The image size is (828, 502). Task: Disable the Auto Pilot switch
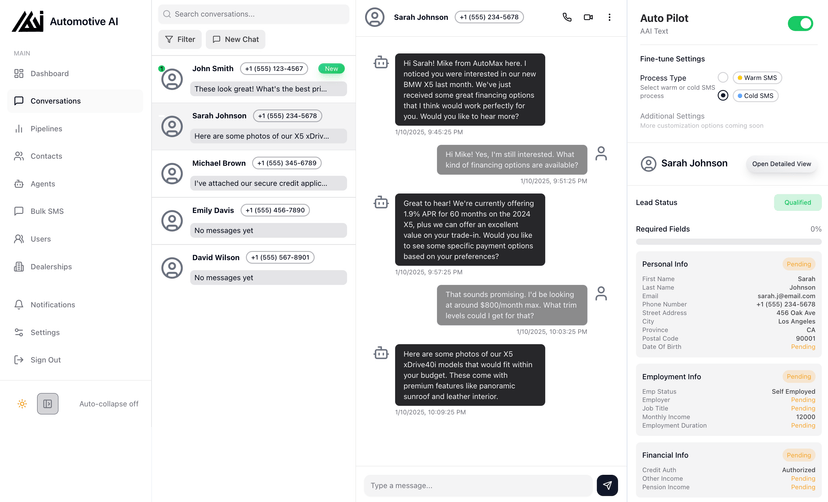(x=800, y=23)
